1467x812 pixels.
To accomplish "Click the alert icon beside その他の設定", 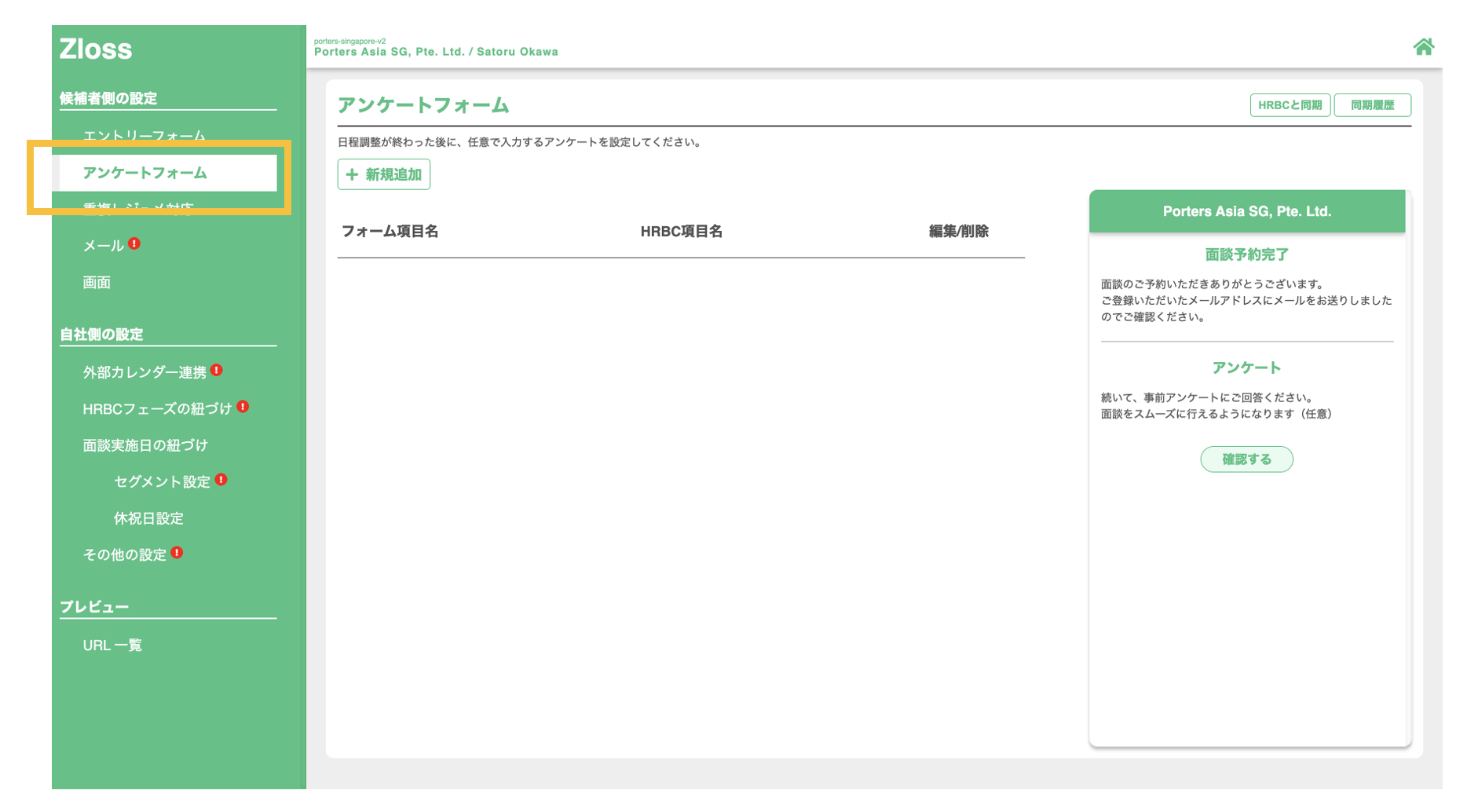I will pyautogui.click(x=177, y=553).
